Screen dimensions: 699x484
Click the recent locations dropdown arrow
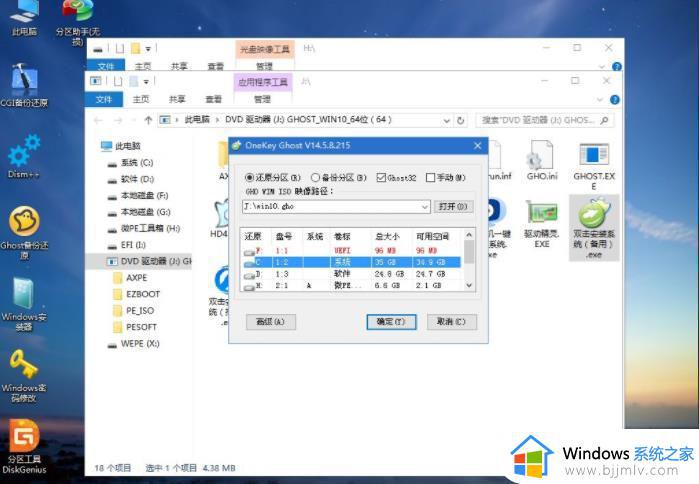(133, 120)
